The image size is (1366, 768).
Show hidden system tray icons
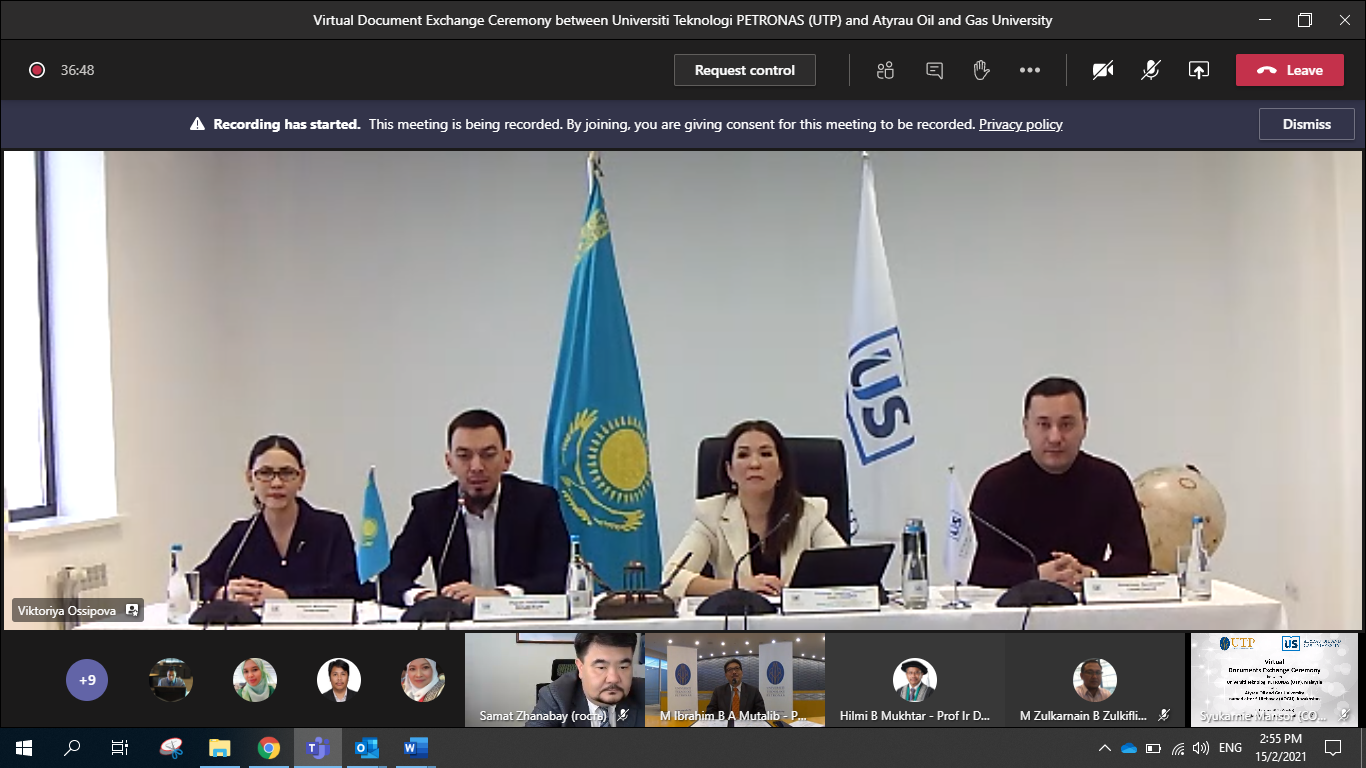(x=1104, y=747)
